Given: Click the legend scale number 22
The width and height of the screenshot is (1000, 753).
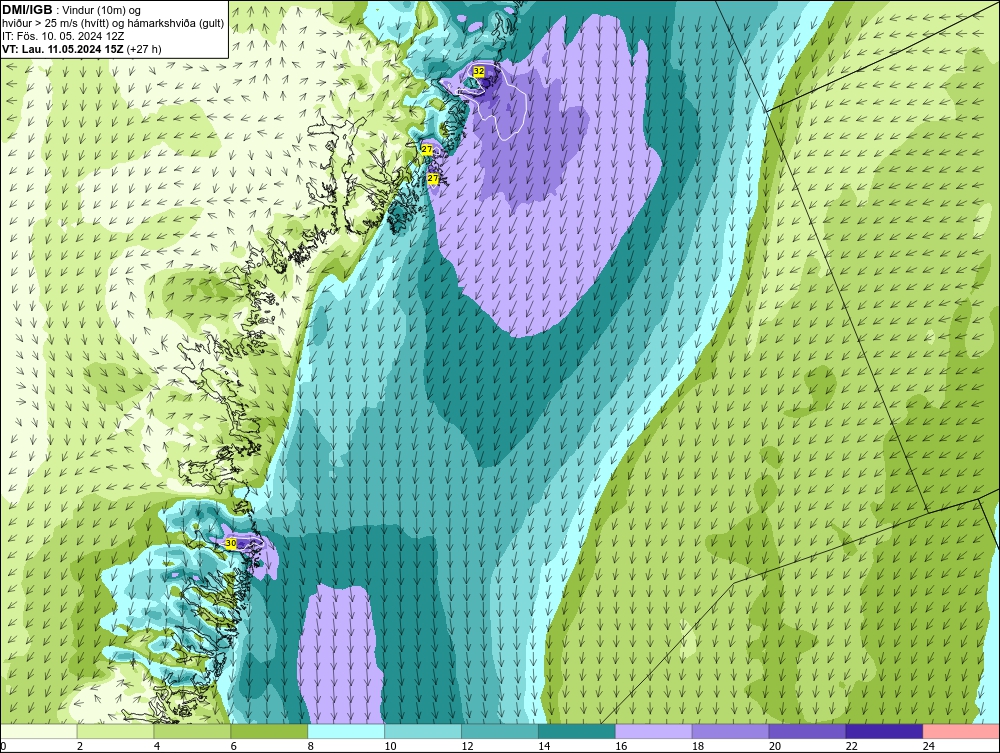Looking at the screenshot, I should pos(852,746).
